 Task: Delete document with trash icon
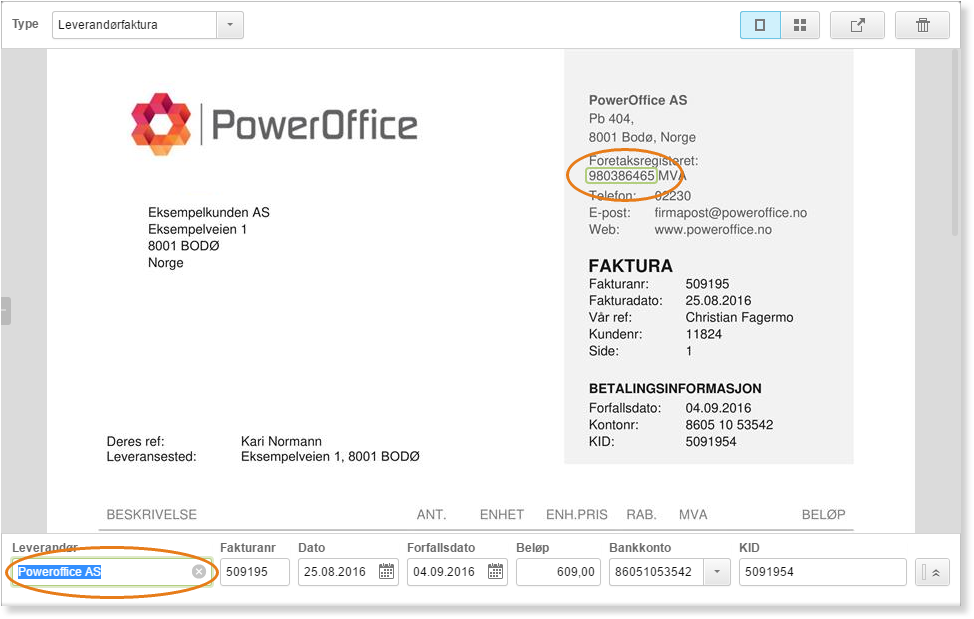[922, 25]
